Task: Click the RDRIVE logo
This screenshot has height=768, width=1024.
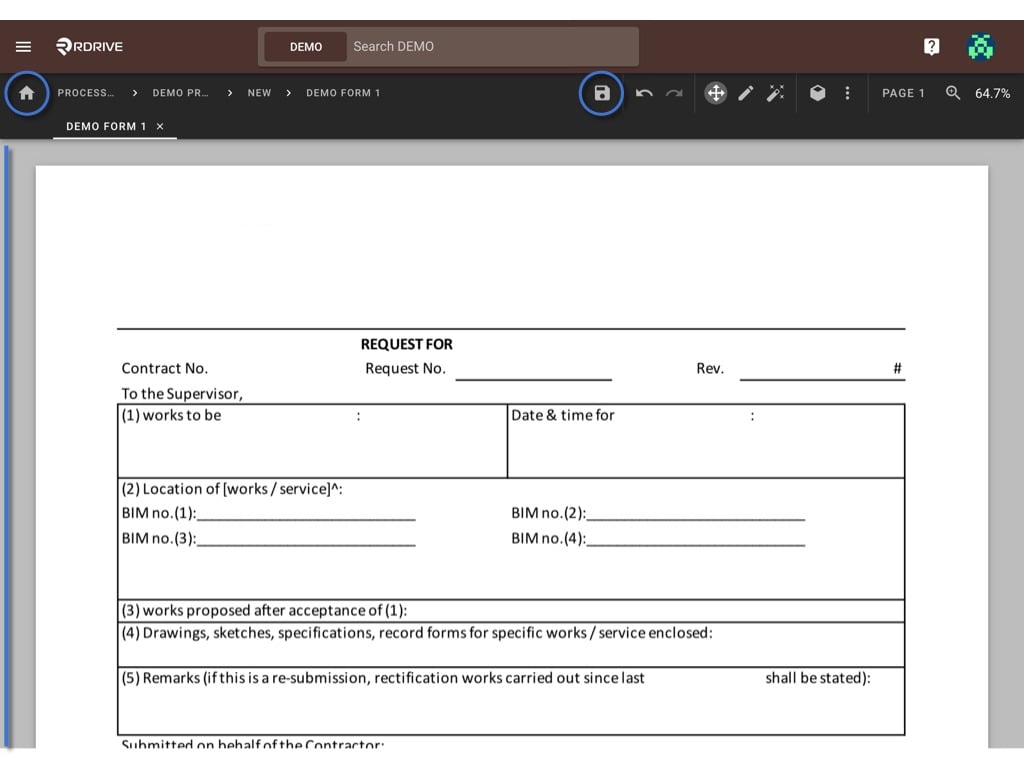Action: pos(89,46)
